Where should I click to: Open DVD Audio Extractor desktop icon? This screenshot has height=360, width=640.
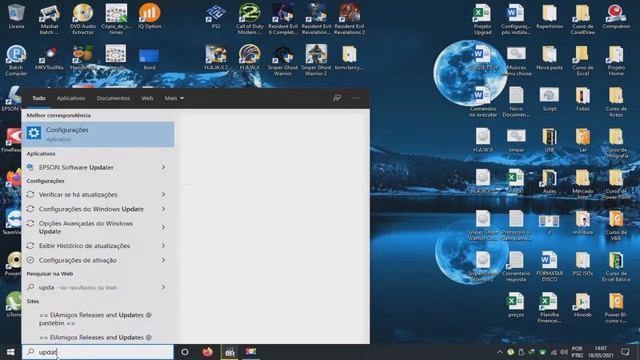83,19
